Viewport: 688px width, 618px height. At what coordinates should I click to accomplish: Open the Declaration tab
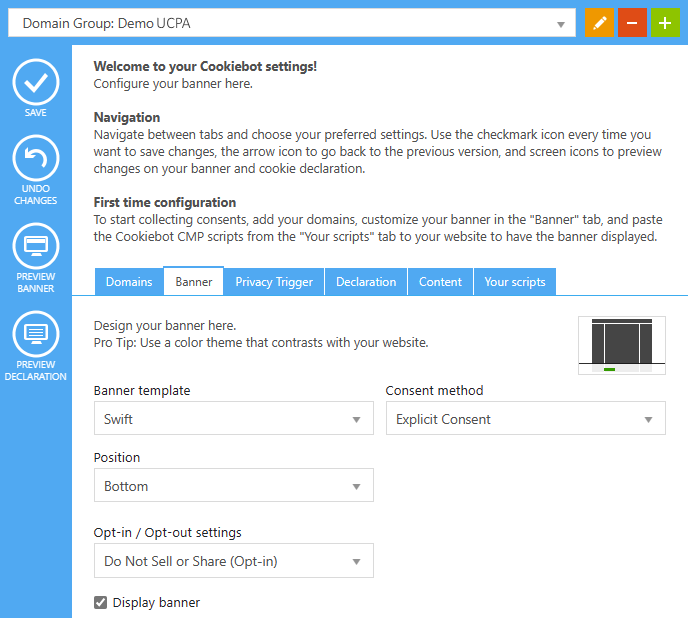tap(366, 282)
